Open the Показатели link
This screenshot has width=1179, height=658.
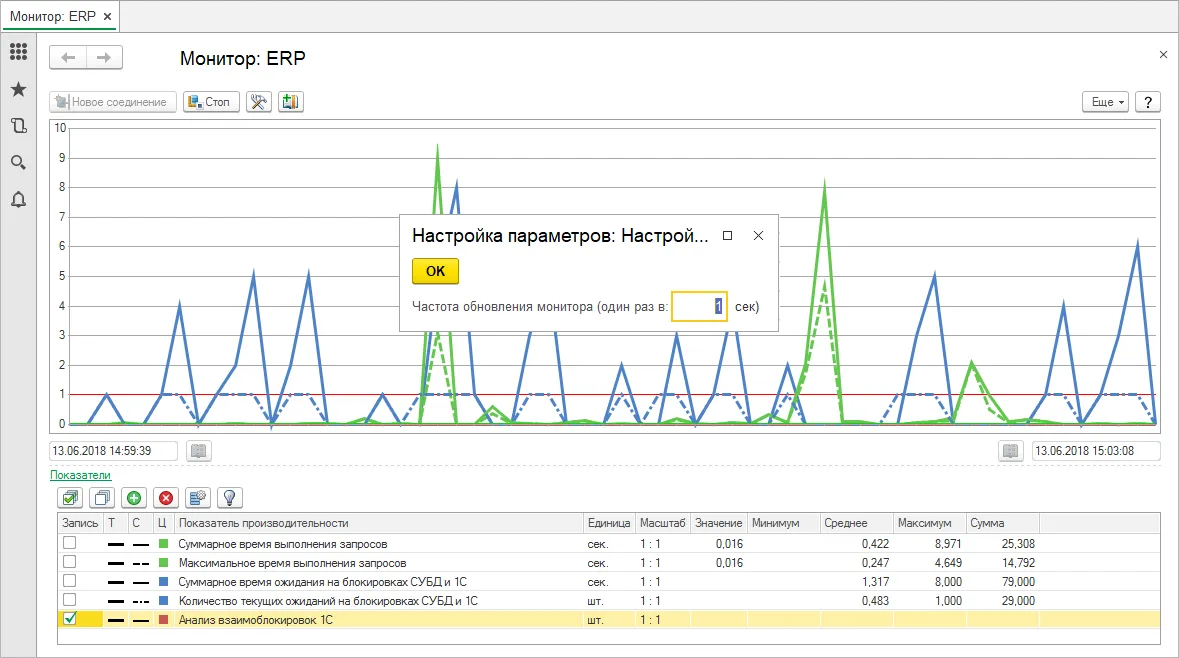(80, 475)
